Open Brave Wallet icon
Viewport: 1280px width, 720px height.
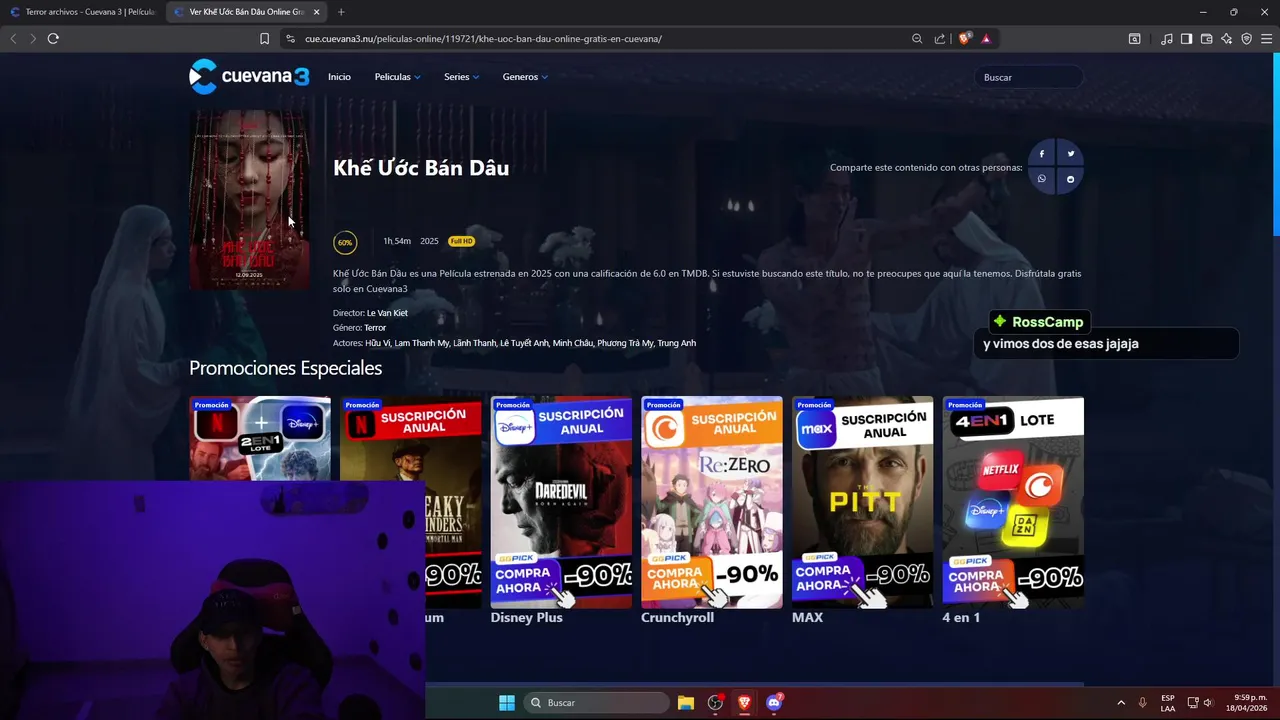point(1206,39)
